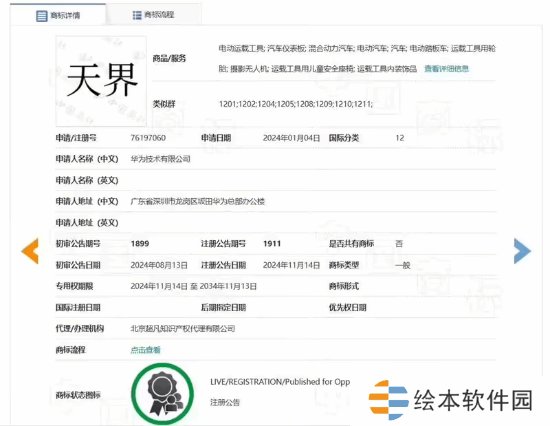The height and width of the screenshot is (426, 550).
Task: Click the 天界 trademark image
Action: [x=101, y=81]
